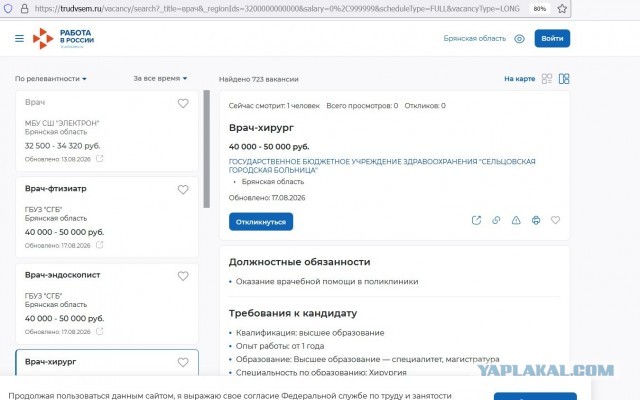The height and width of the screenshot is (400, 640).
Task: Click the МБУ СШ "ЭЛЕКТРОН" employer name
Action: click(62, 123)
